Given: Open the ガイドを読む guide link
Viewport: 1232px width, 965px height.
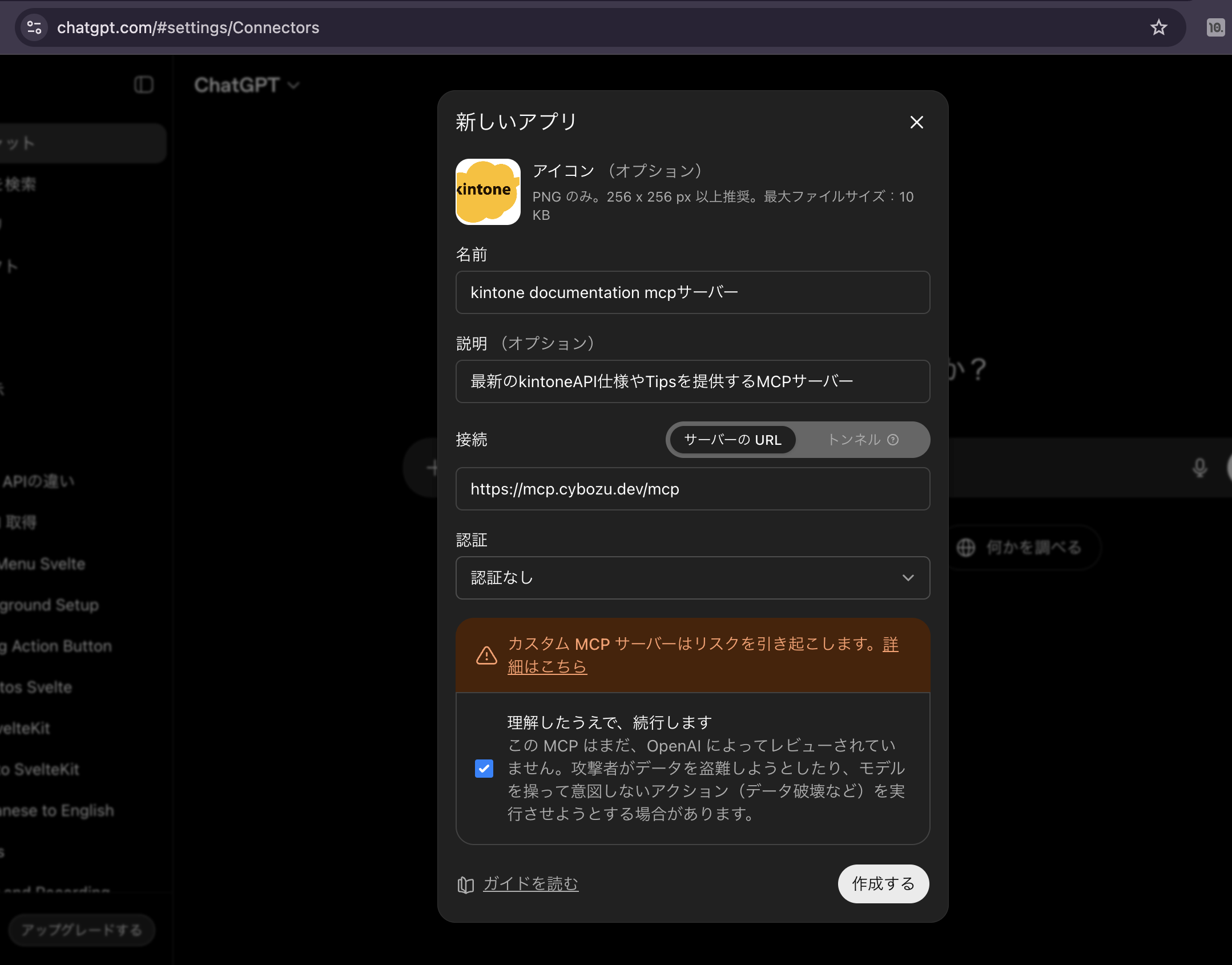Looking at the screenshot, I should coord(530,884).
